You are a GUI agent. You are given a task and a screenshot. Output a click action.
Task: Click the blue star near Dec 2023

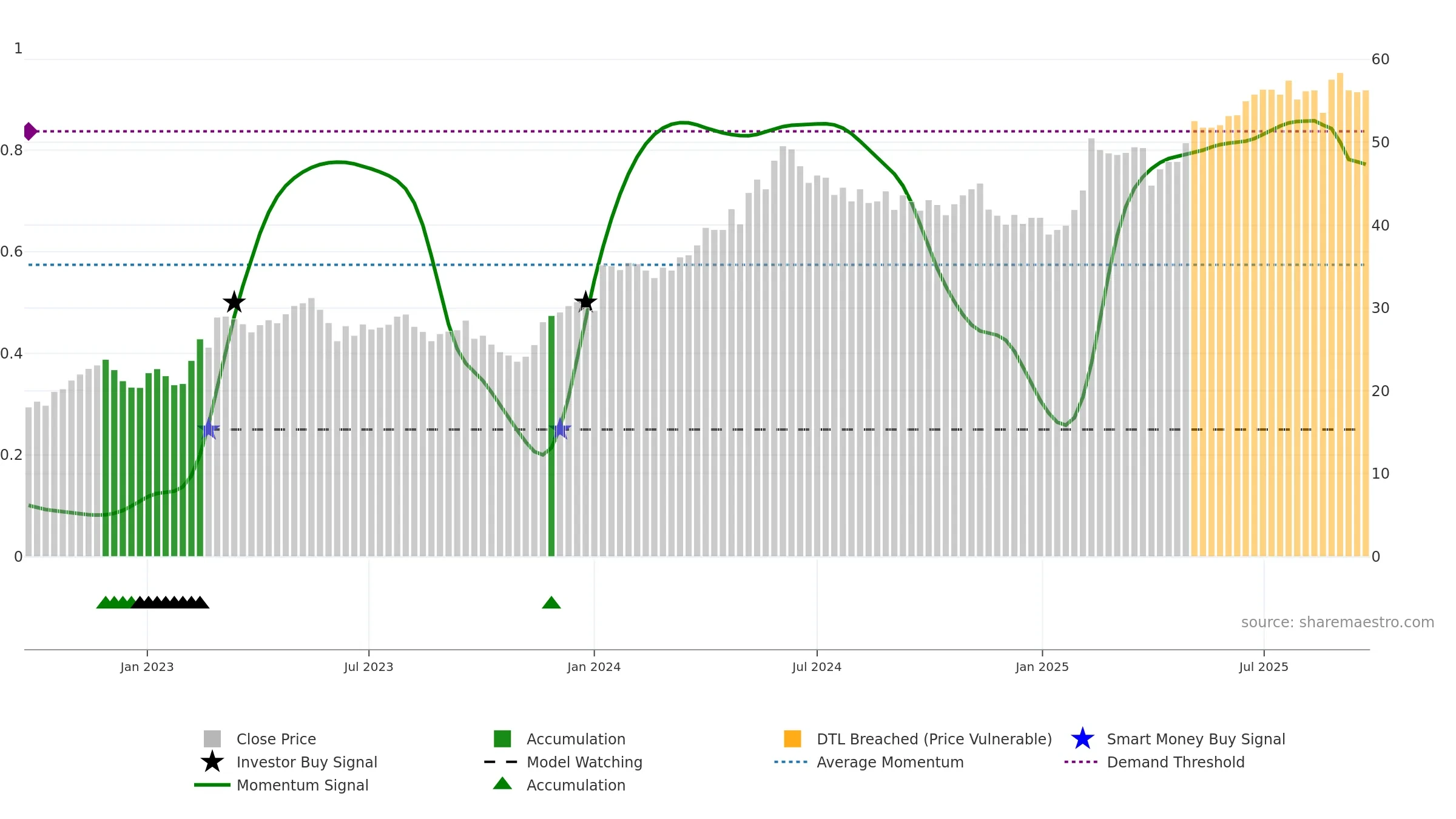tap(561, 429)
